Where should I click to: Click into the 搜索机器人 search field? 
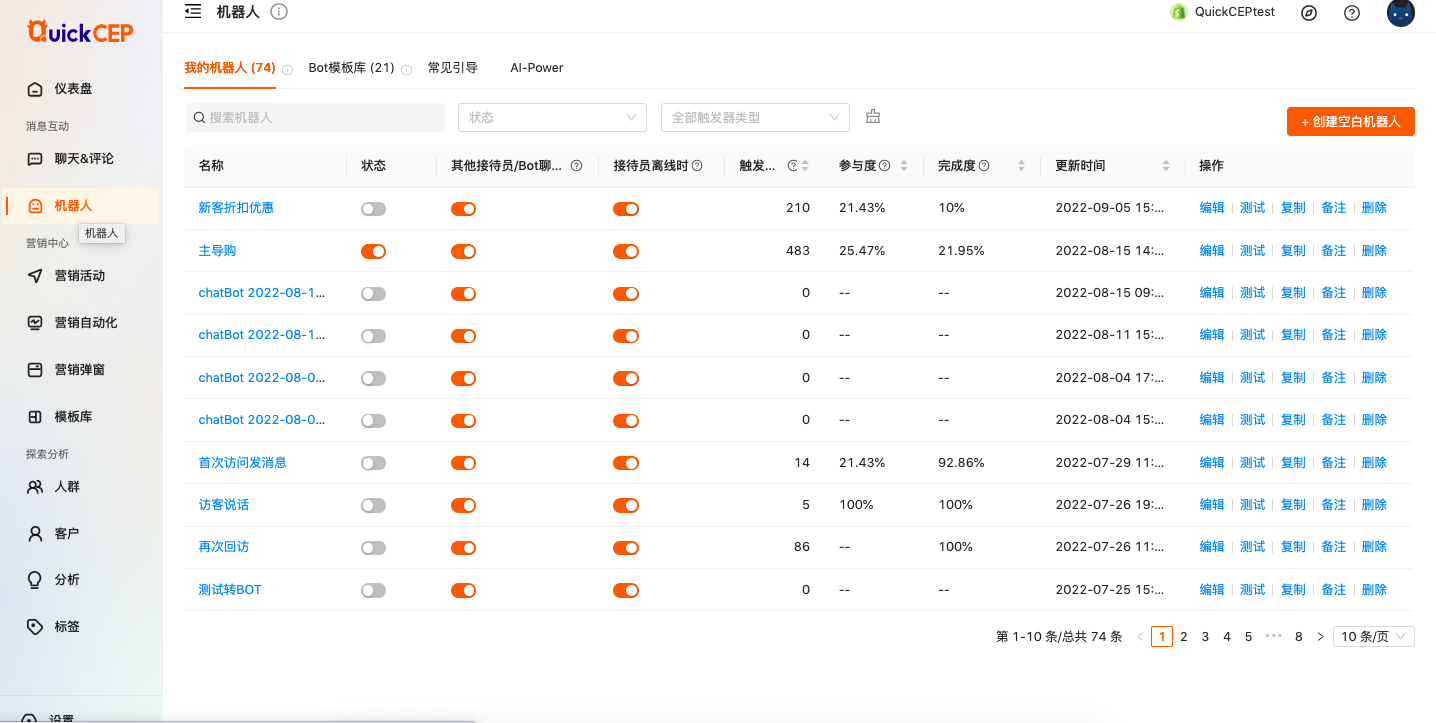[315, 117]
